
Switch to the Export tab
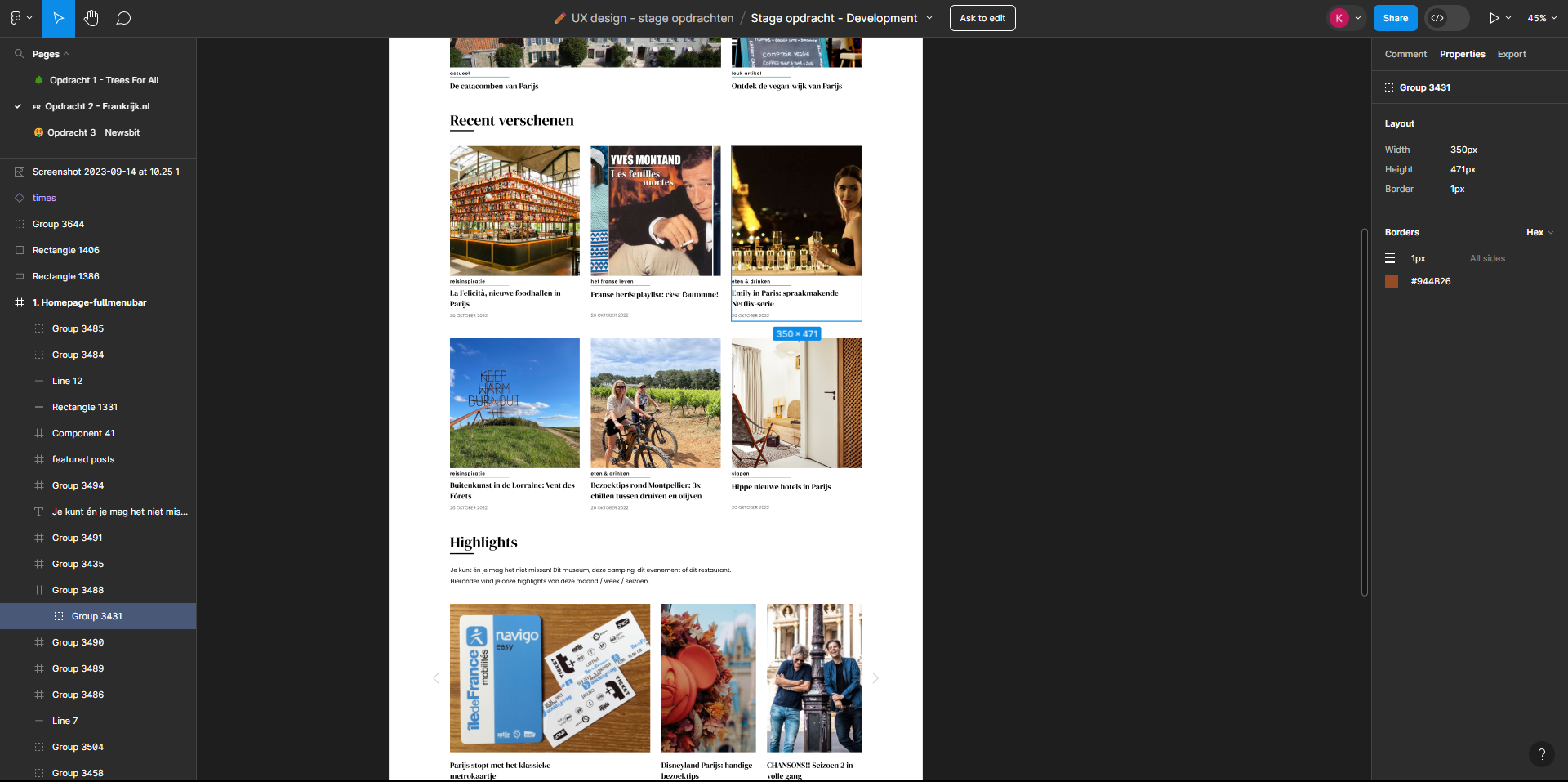[1512, 54]
